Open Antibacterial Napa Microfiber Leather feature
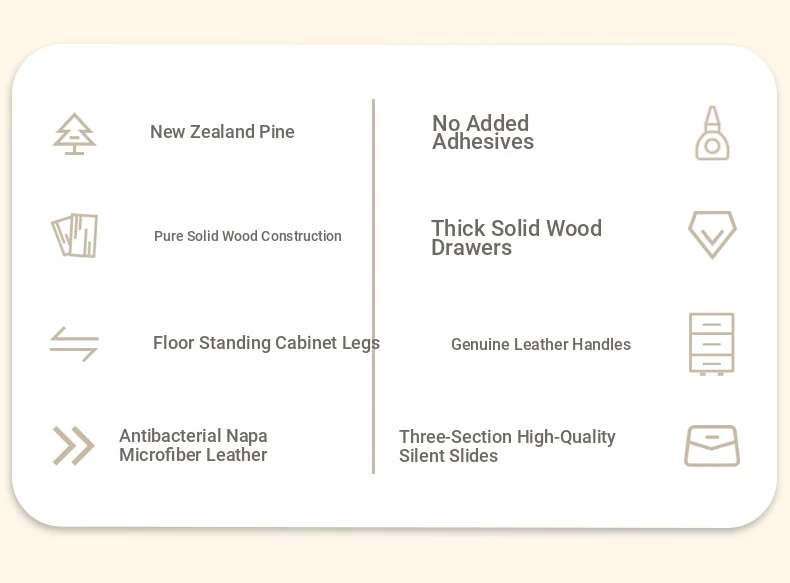The image size is (790, 583). click(x=193, y=445)
